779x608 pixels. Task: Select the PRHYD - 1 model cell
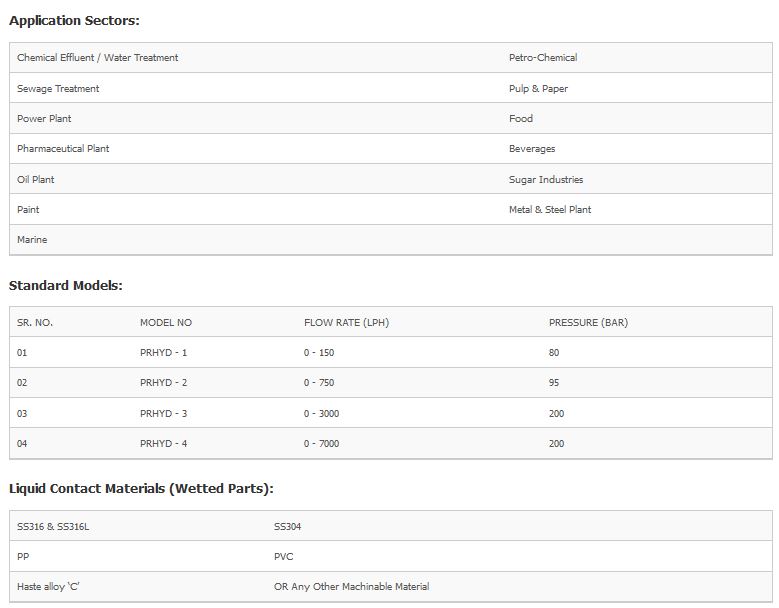pos(163,353)
